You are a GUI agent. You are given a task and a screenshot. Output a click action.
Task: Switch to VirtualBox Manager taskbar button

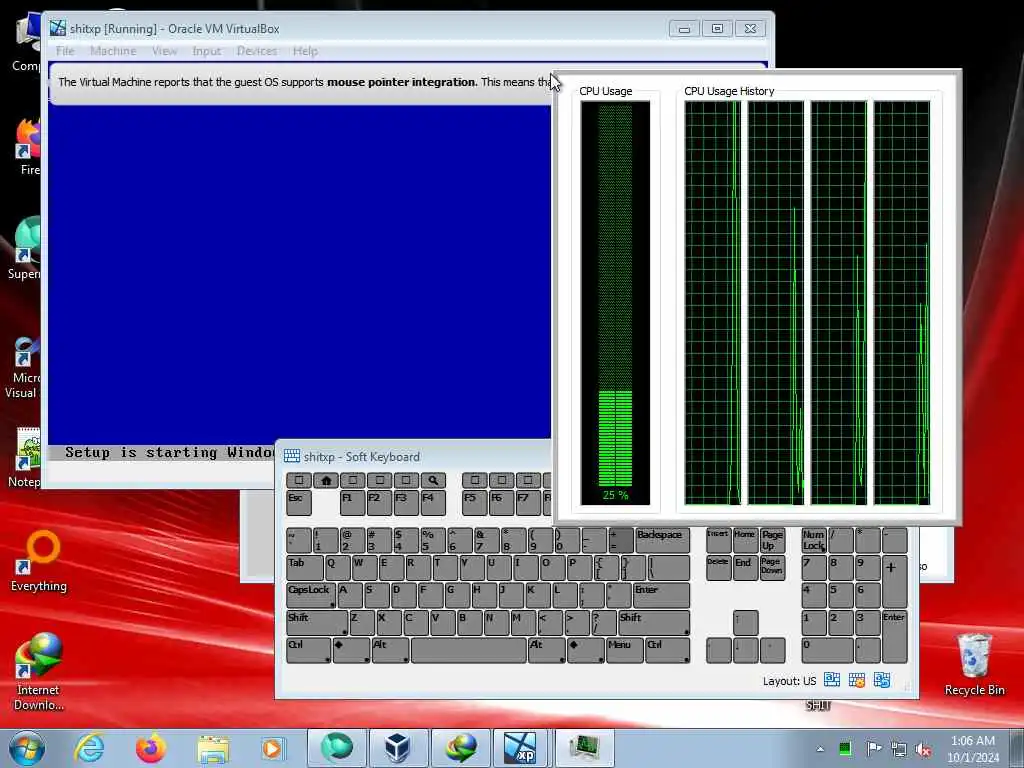point(398,748)
